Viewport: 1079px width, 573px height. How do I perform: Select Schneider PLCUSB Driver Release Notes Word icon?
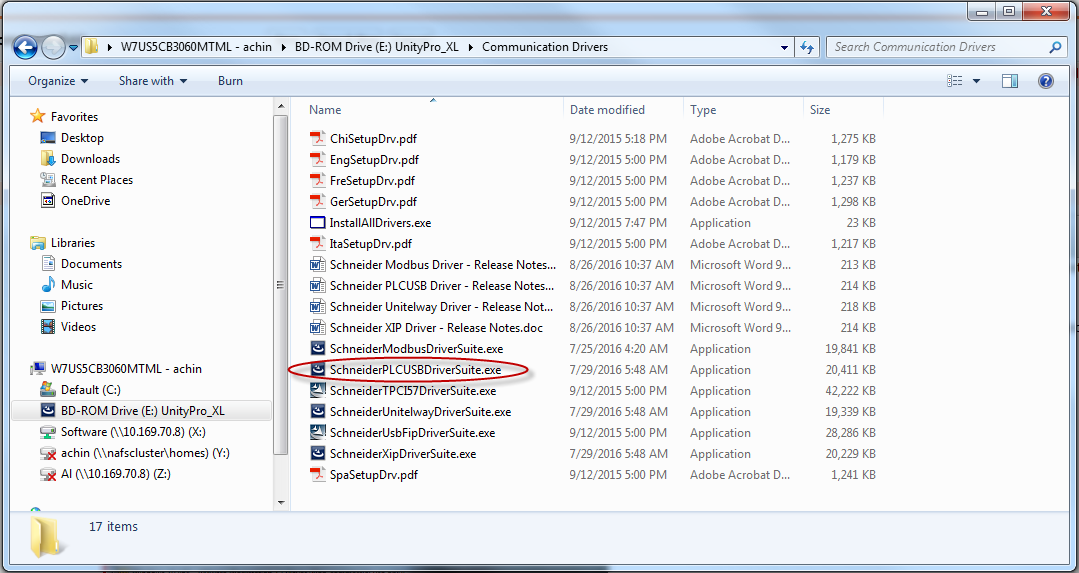point(317,285)
